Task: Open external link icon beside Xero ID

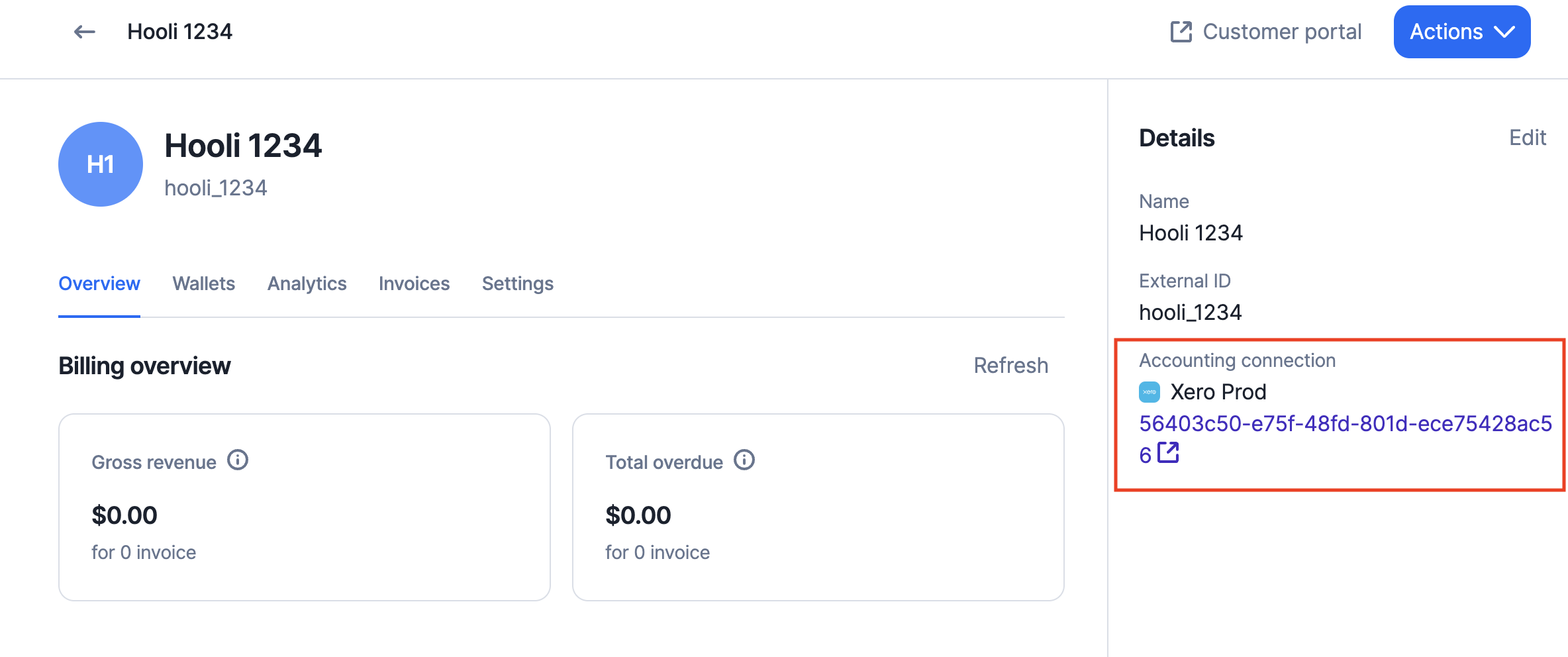Action: 1169,454
